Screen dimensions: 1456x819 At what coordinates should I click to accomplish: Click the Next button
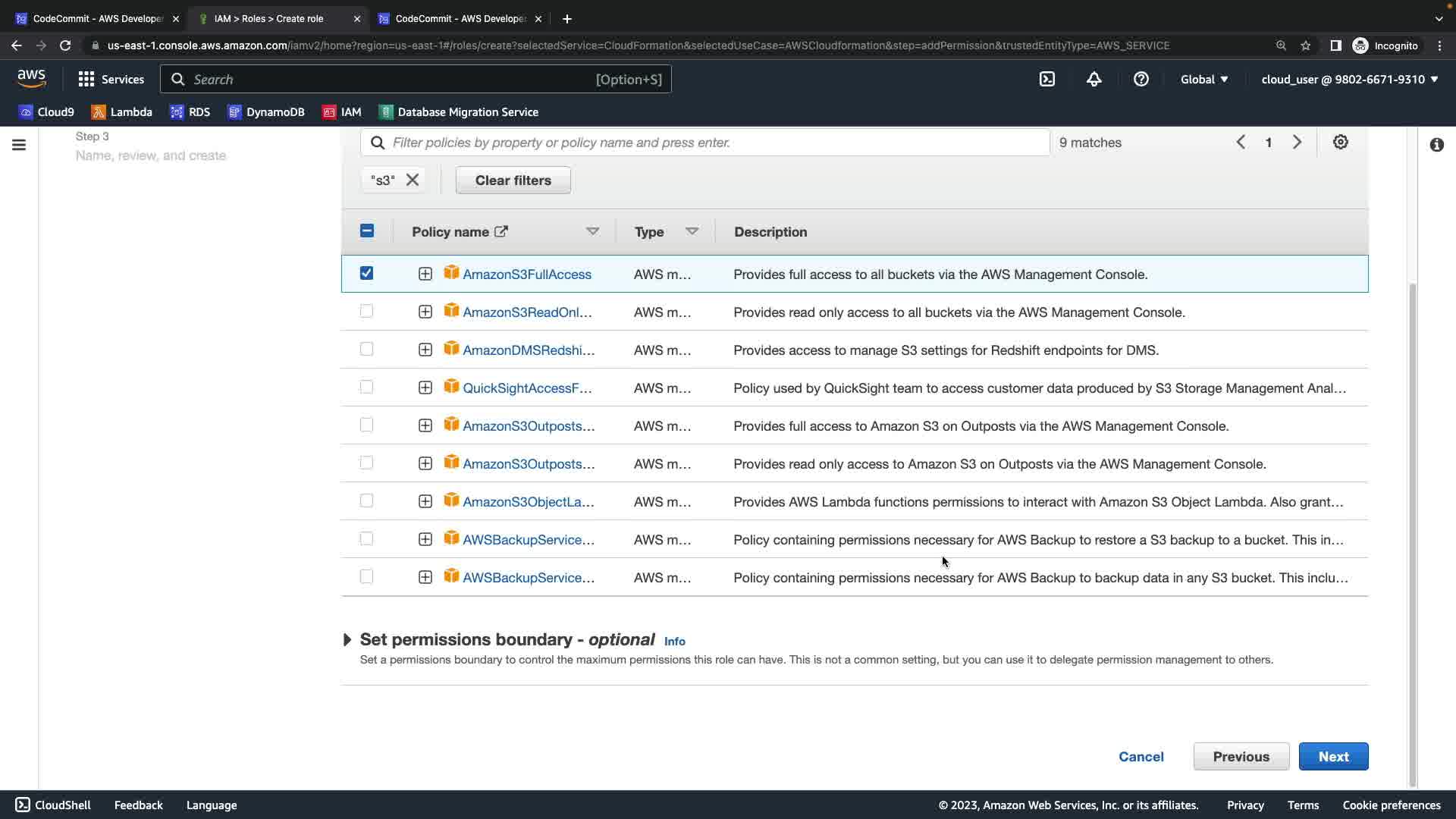click(x=1332, y=756)
